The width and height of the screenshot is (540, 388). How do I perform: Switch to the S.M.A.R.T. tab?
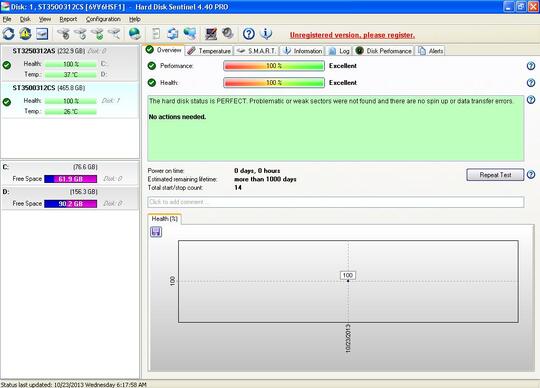257,51
